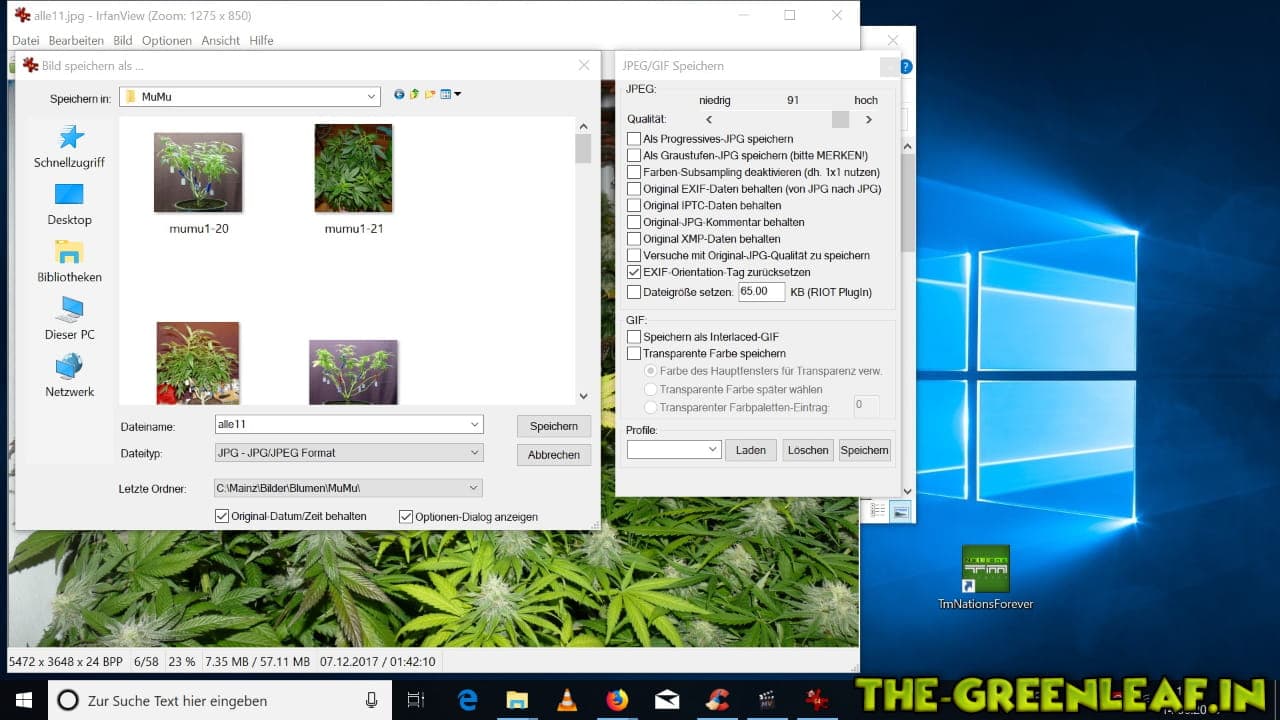Uncheck EXIF-Orientation-Tag zurücksetzen
The height and width of the screenshot is (720, 1280).
(x=634, y=272)
